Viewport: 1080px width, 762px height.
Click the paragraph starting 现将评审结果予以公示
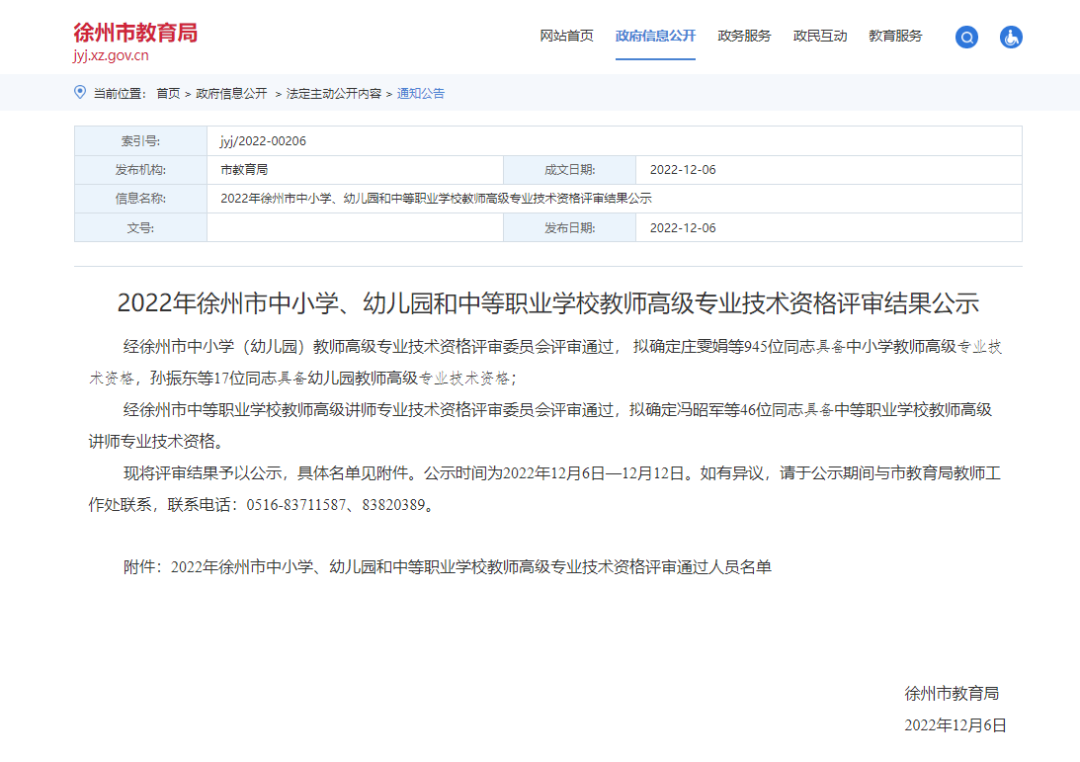coord(544,489)
